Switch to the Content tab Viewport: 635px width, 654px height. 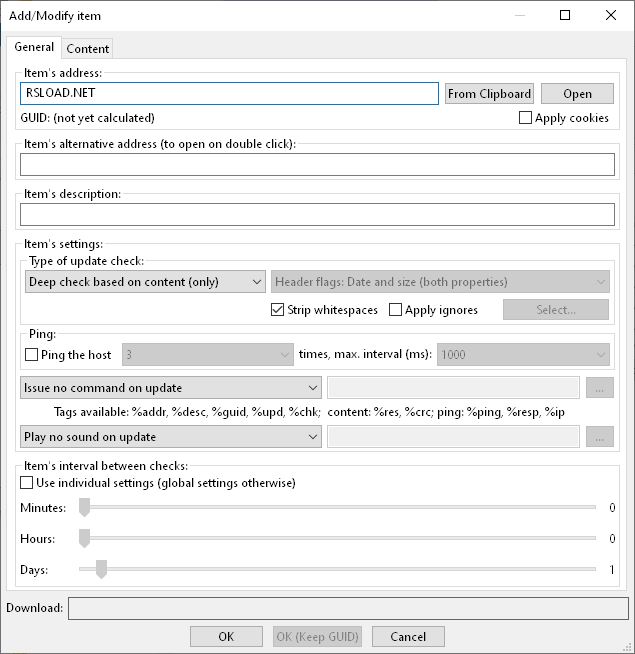(x=88, y=48)
